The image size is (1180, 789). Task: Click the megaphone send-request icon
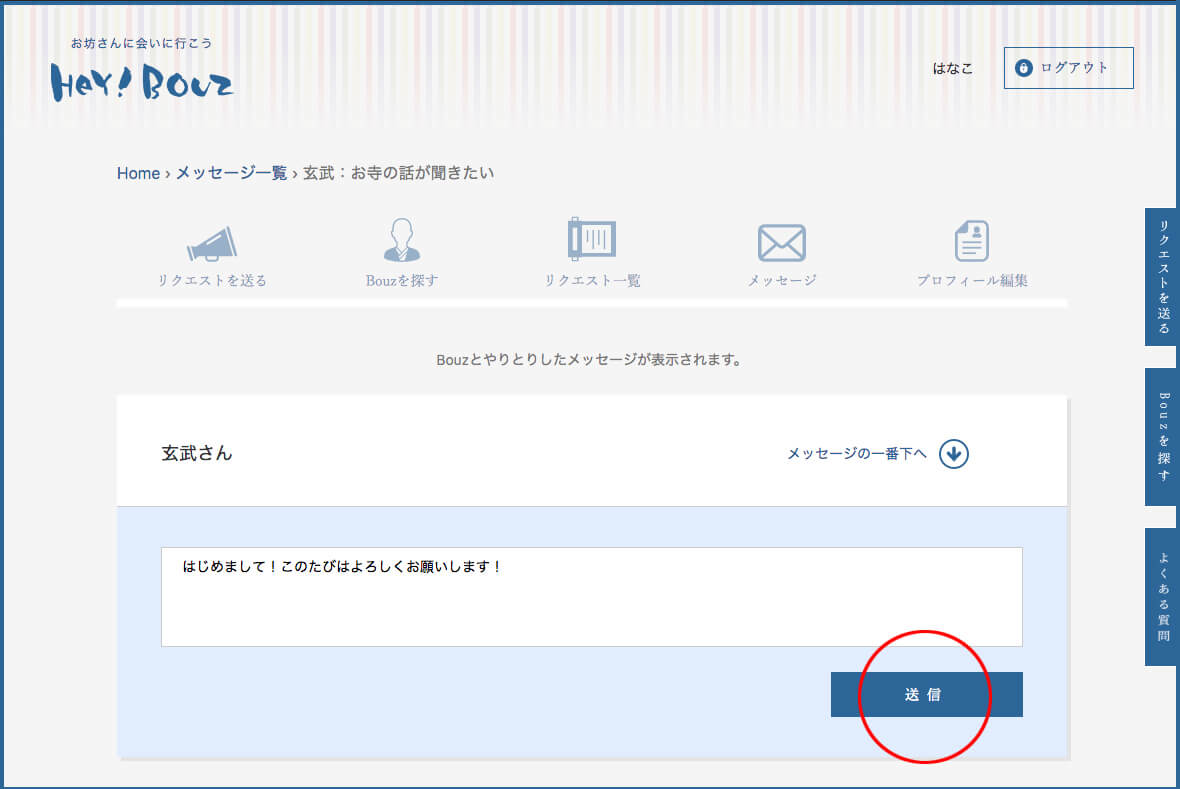point(212,244)
